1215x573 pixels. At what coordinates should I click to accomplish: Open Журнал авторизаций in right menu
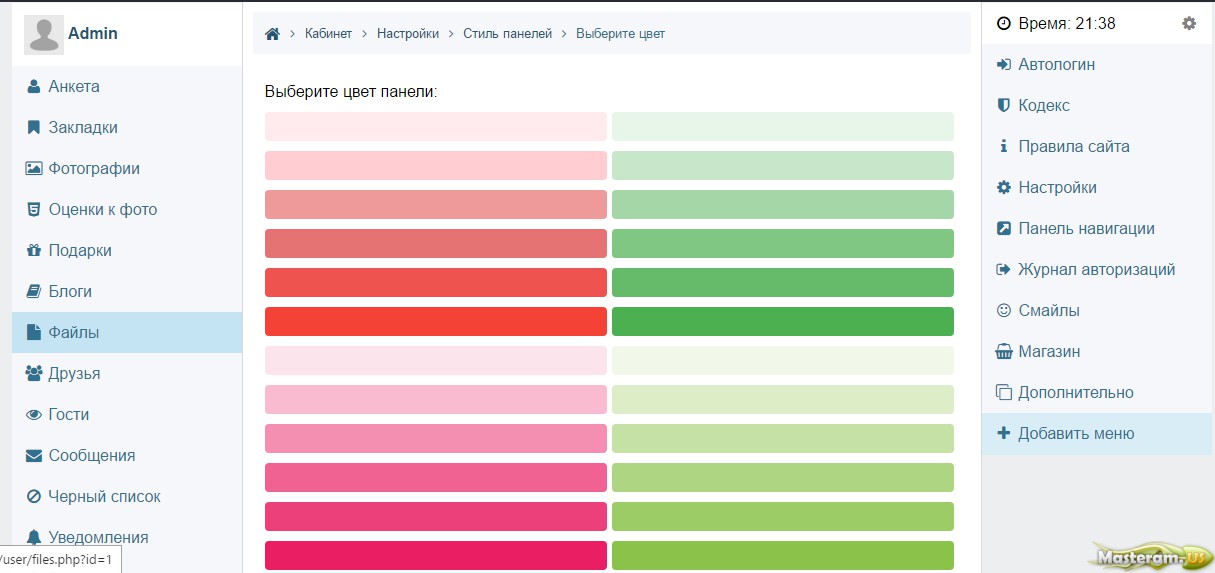tap(1096, 270)
